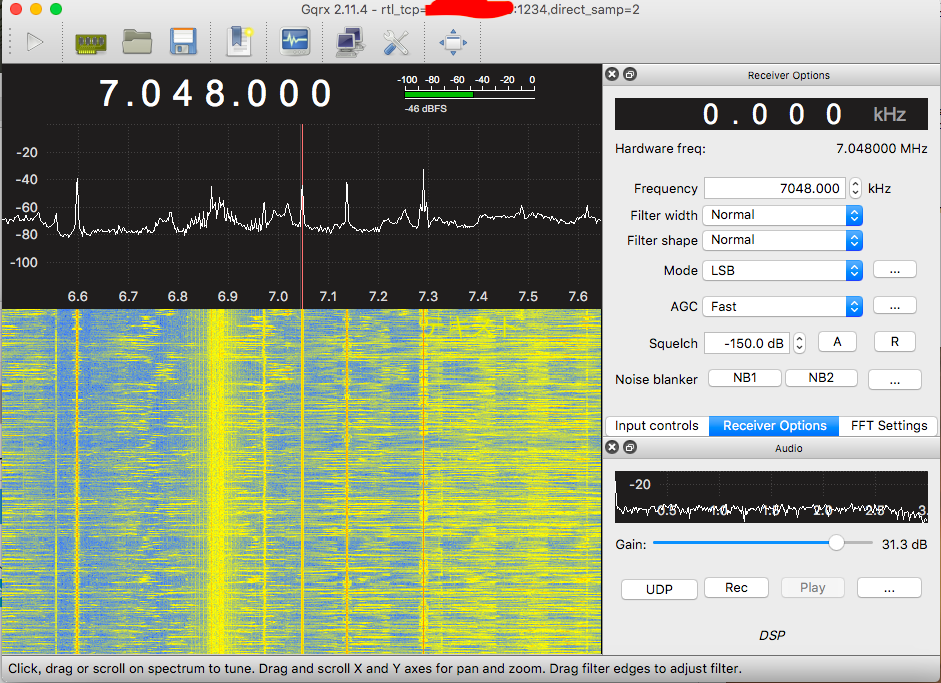941x683 pixels.
Task: Click the status bar tuning hint text
Action: (x=374, y=669)
